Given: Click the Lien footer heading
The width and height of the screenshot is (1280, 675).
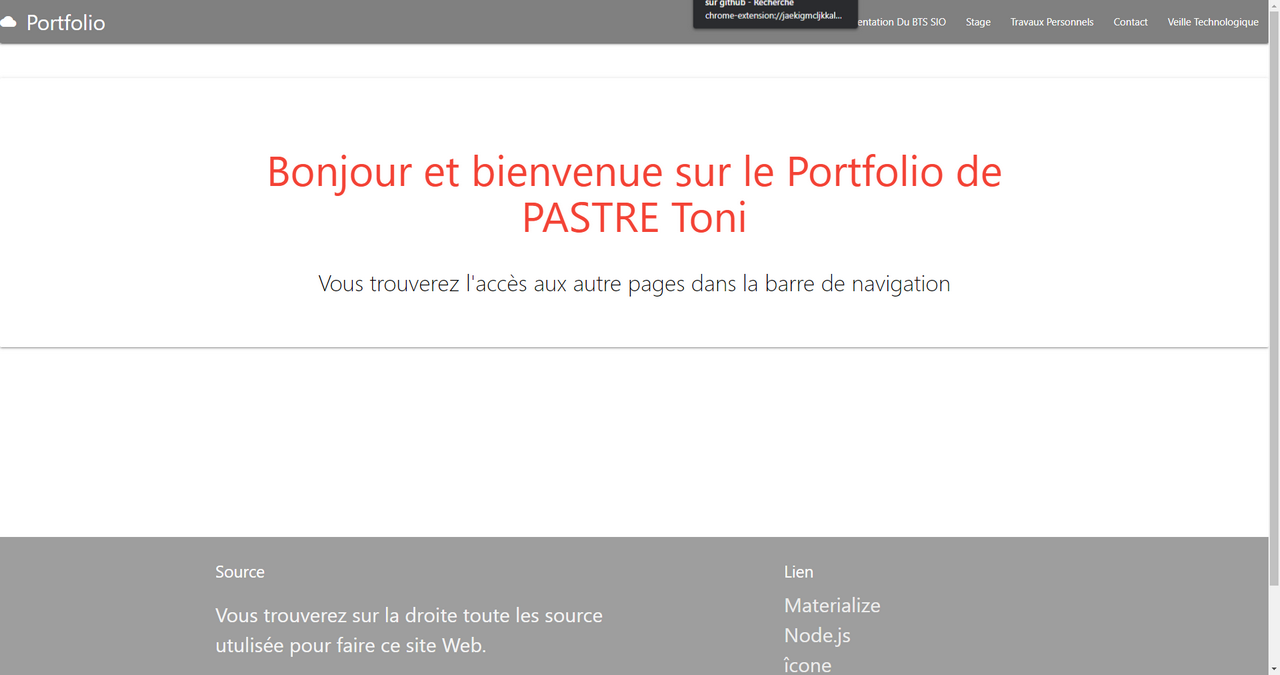Looking at the screenshot, I should [x=798, y=571].
